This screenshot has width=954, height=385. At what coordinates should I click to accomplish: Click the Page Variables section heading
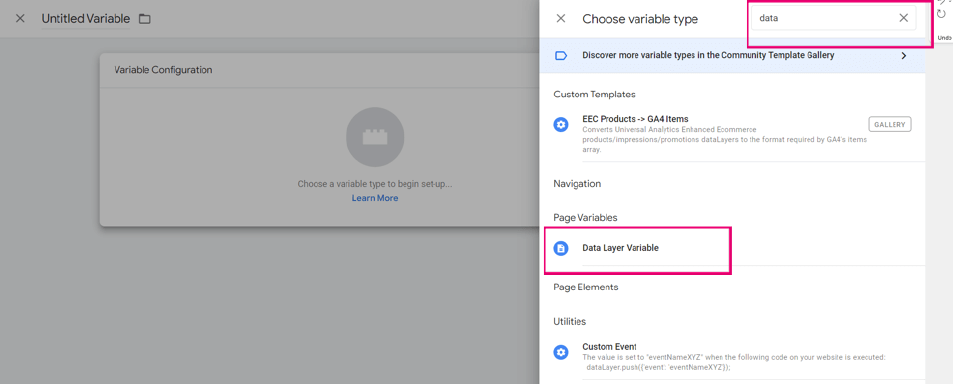[x=585, y=218]
